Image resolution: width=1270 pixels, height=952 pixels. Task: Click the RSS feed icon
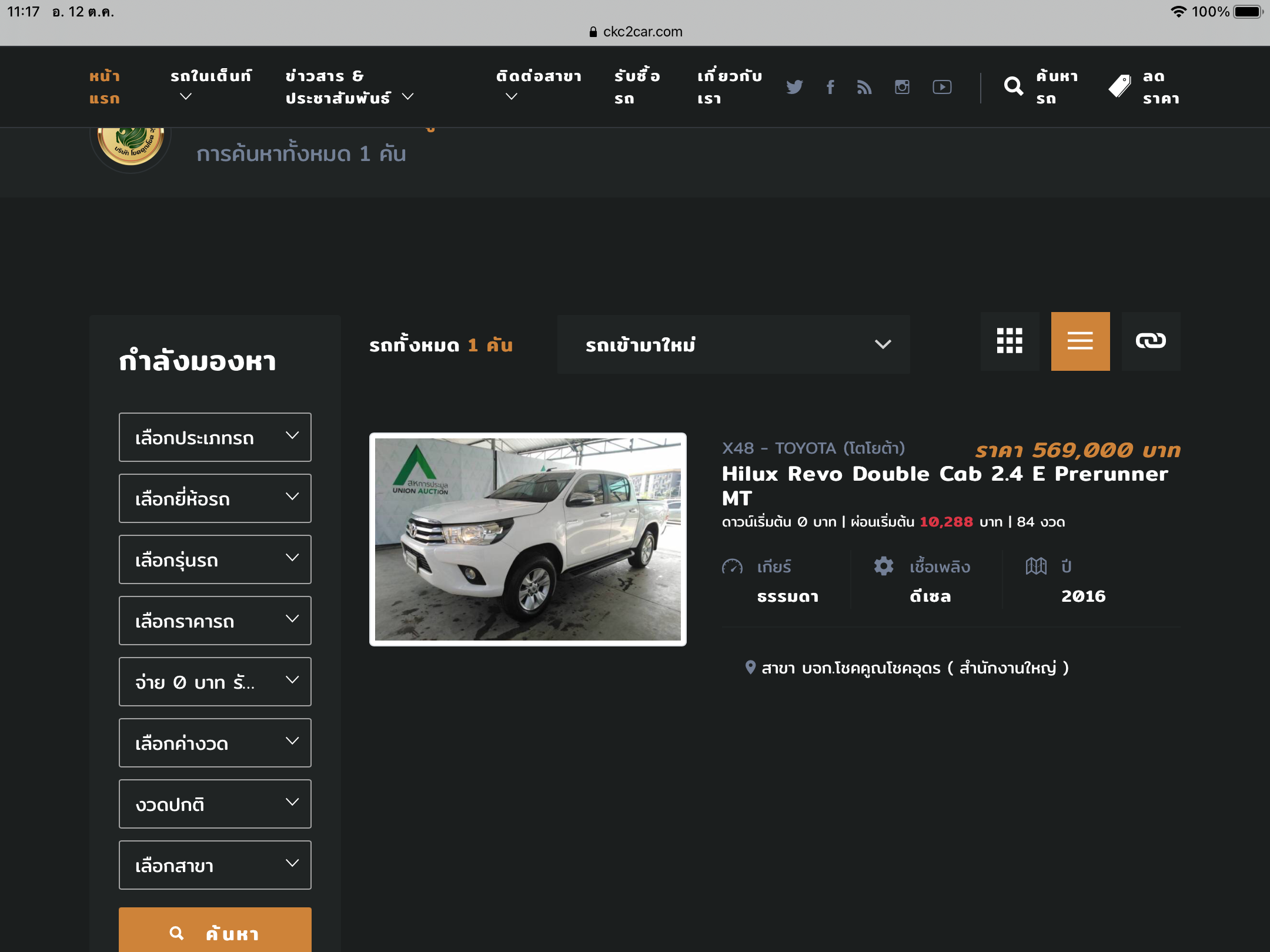coord(864,87)
